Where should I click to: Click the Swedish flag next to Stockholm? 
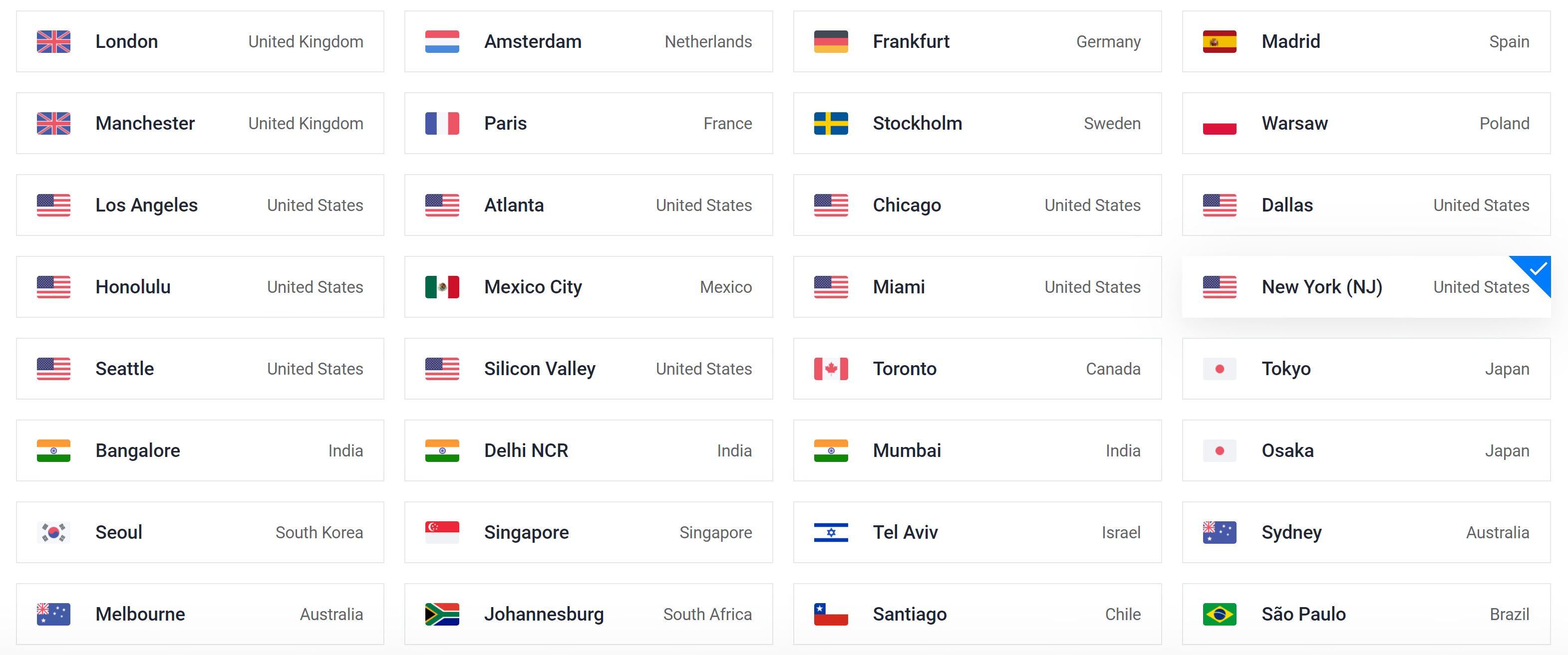click(831, 123)
